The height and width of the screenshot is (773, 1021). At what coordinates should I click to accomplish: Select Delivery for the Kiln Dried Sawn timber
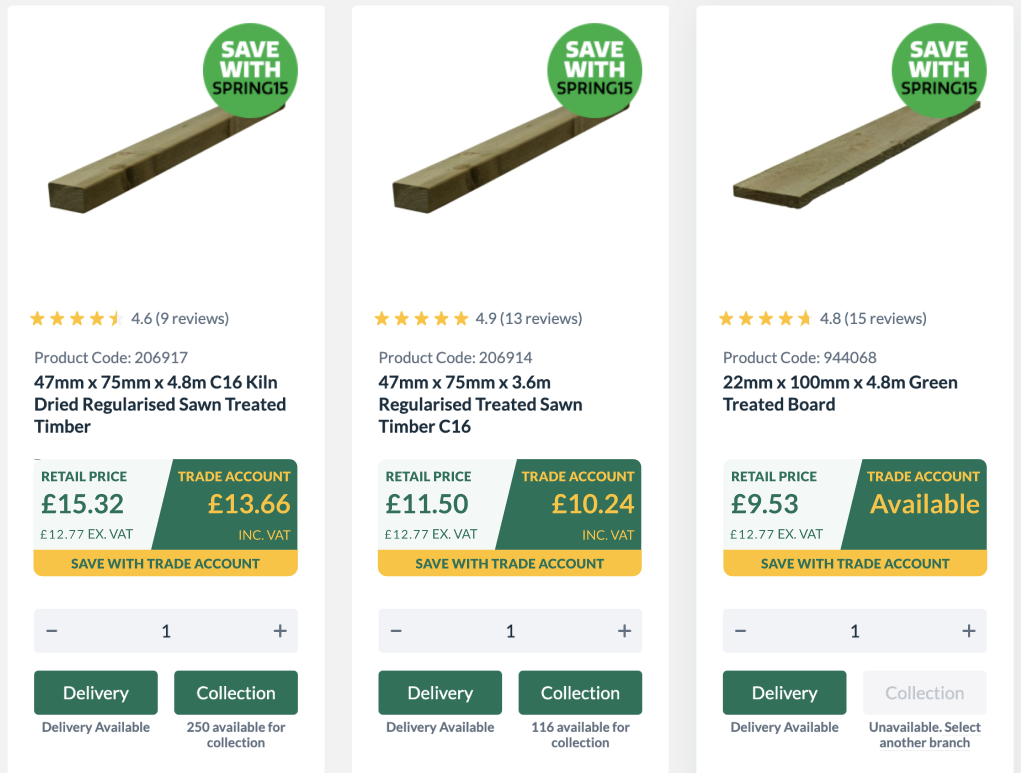95,692
